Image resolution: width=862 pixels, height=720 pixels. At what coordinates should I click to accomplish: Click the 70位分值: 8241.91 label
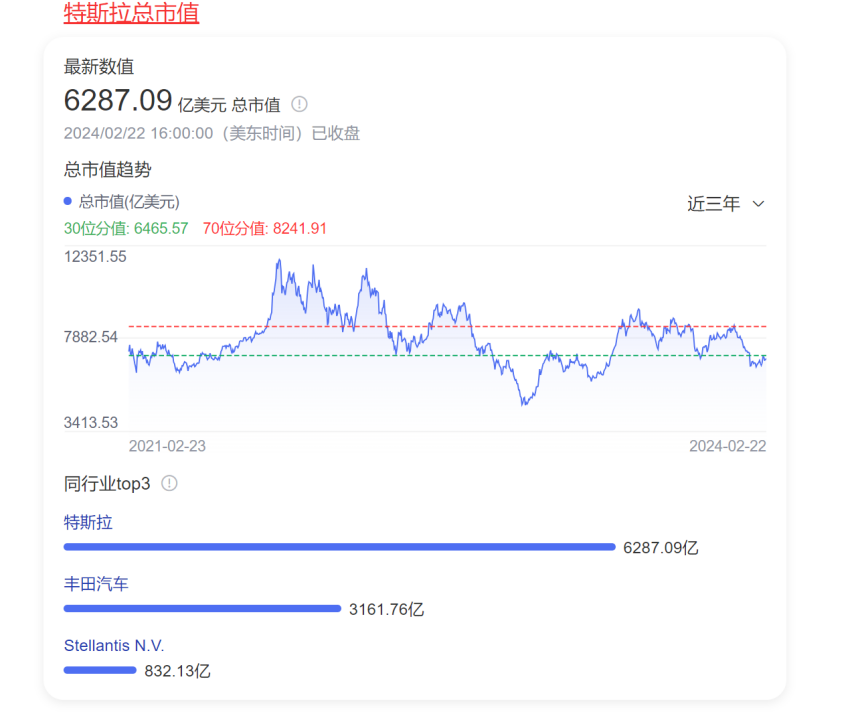pyautogui.click(x=264, y=228)
